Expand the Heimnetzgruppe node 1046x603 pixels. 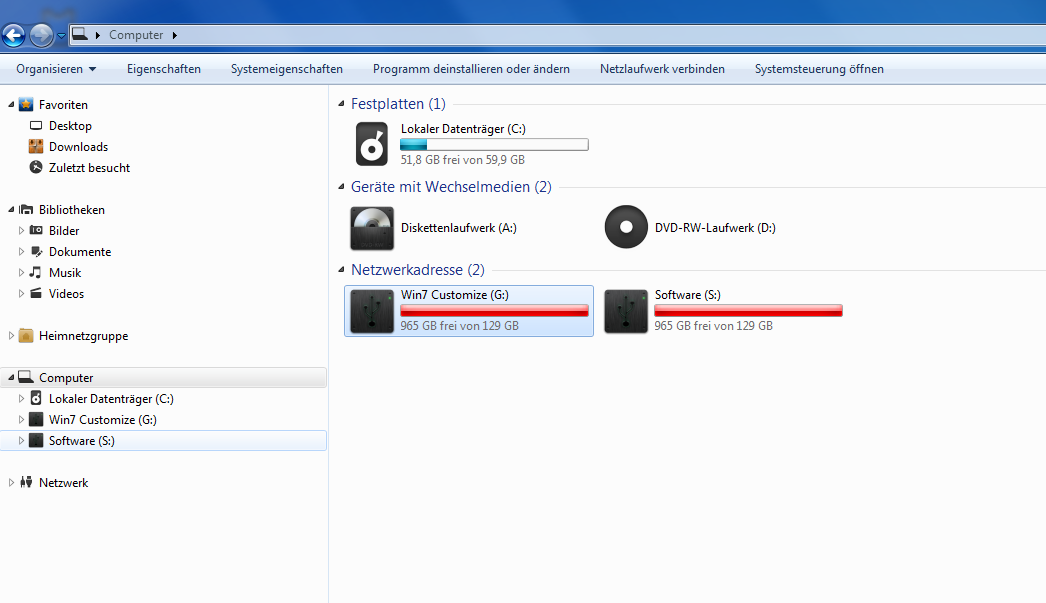click(11, 336)
